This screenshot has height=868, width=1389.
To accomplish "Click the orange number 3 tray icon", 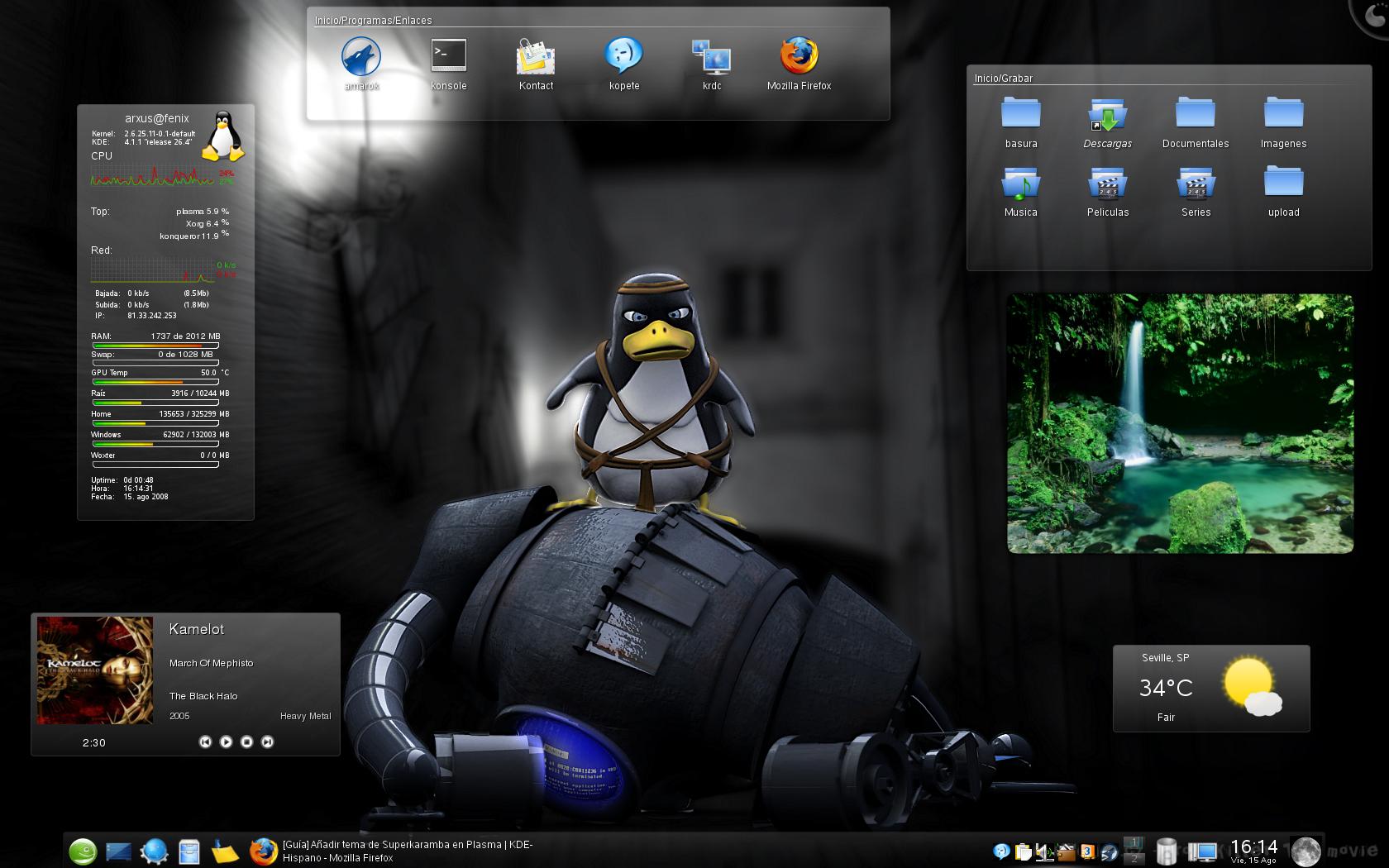I will click(1088, 851).
